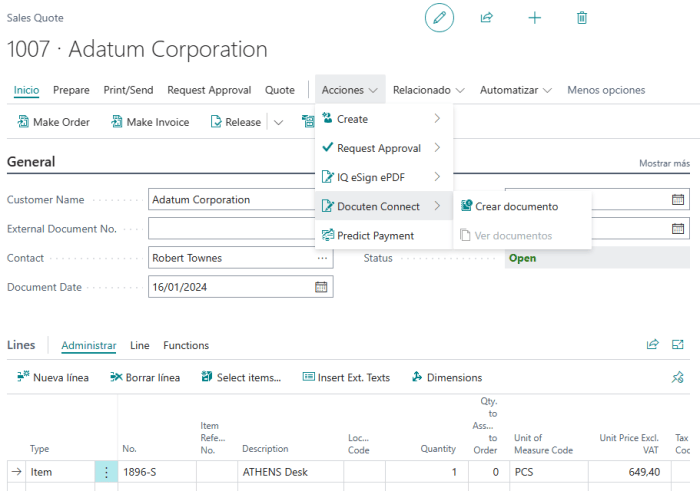
Task: Open Print/Send tab
Action: (129, 90)
